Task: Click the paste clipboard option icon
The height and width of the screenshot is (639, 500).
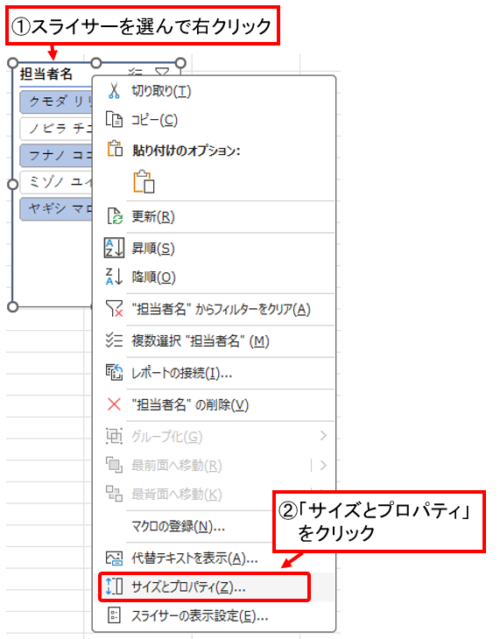Action: pyautogui.click(x=144, y=181)
